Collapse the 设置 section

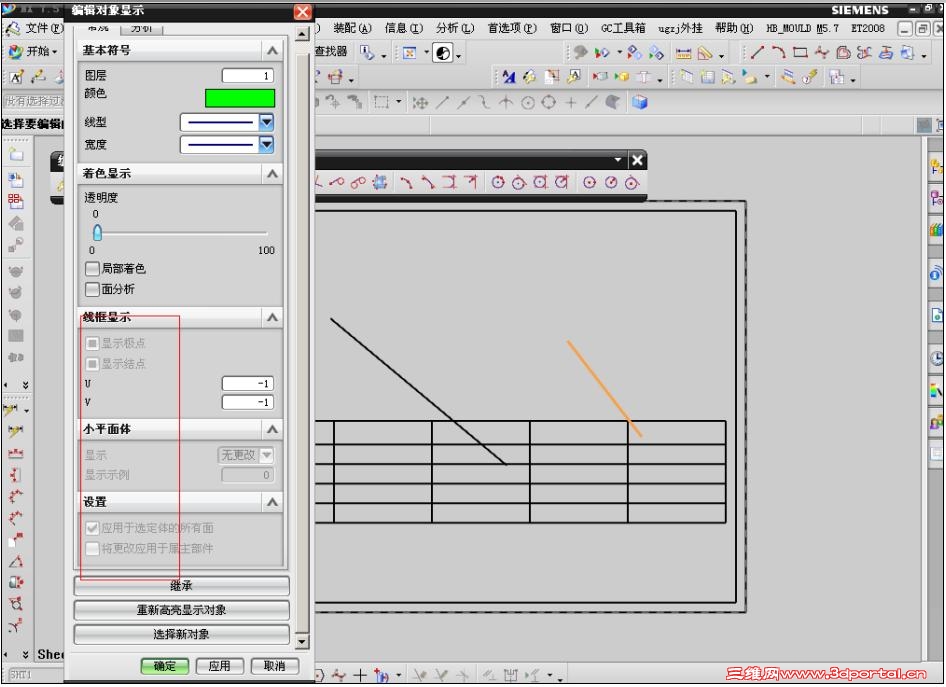pos(273,502)
